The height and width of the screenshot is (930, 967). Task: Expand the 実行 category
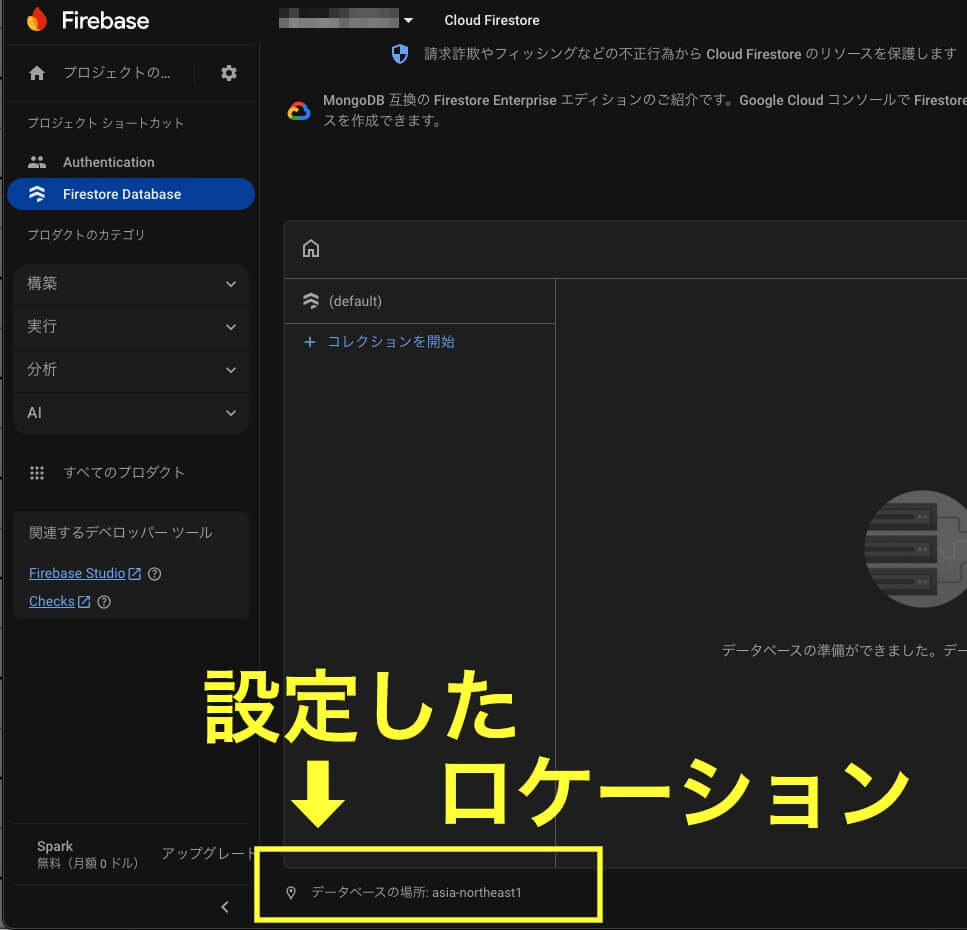pyautogui.click(x=131, y=326)
